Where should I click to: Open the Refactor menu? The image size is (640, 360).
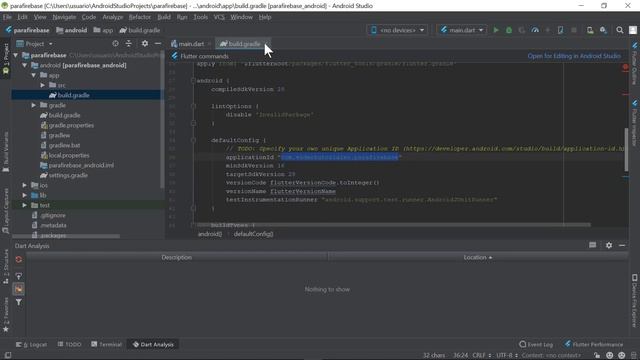[x=140, y=17]
